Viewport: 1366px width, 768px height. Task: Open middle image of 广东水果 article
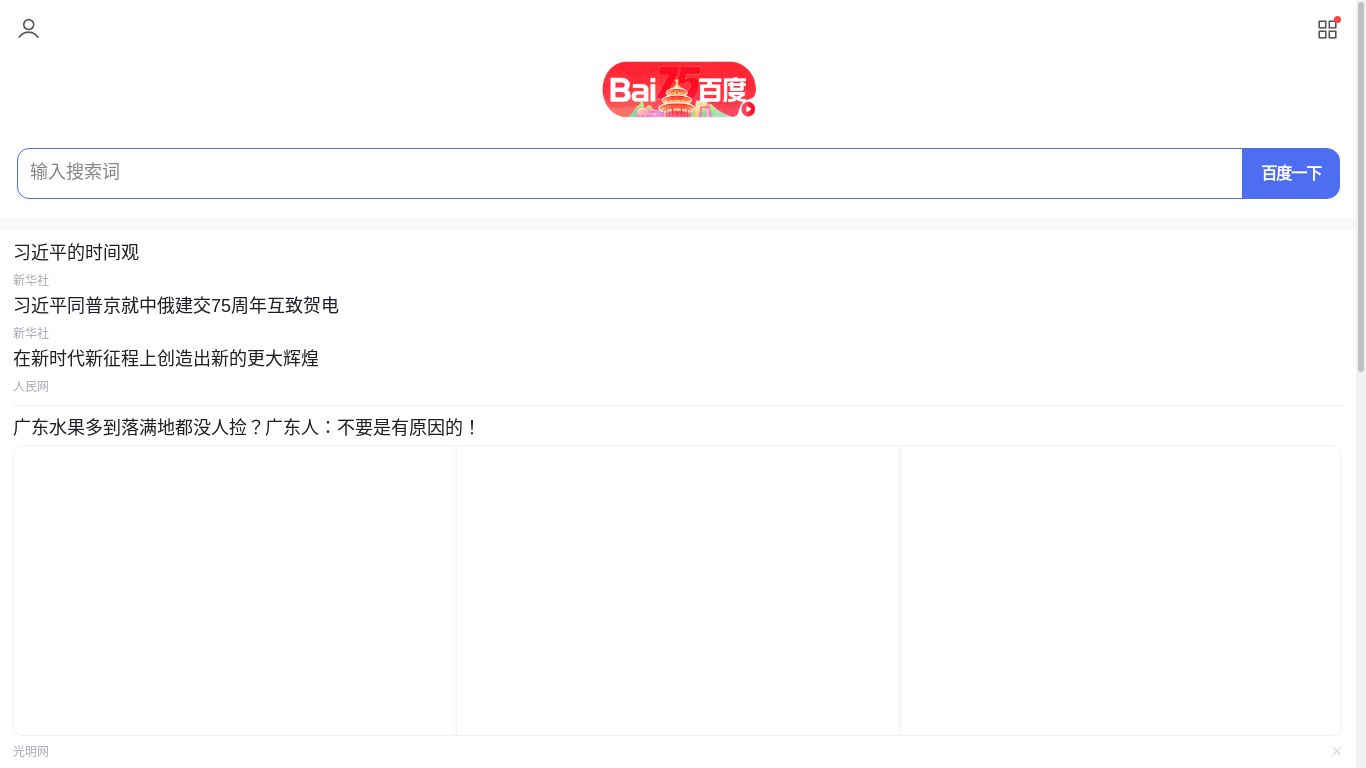(678, 590)
